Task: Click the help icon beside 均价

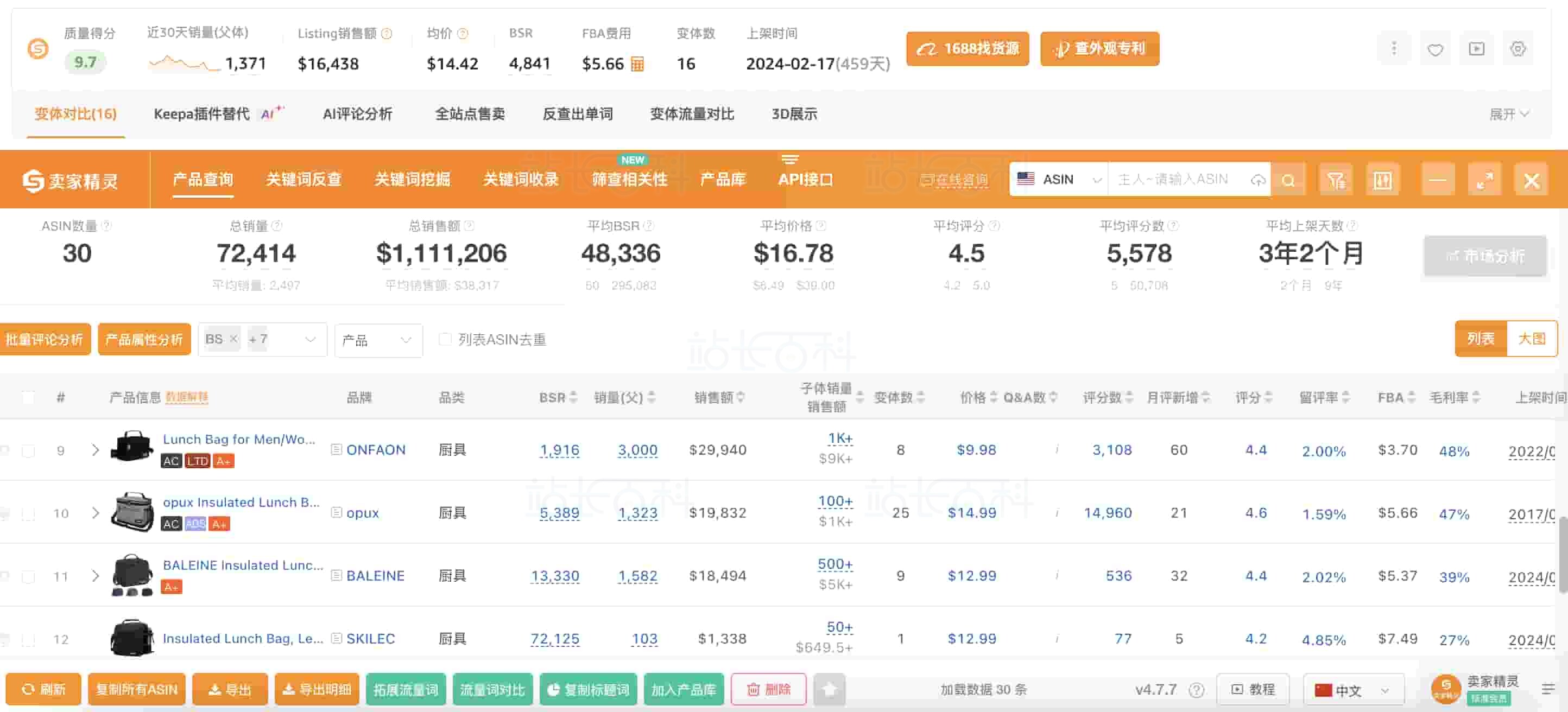Action: click(463, 34)
